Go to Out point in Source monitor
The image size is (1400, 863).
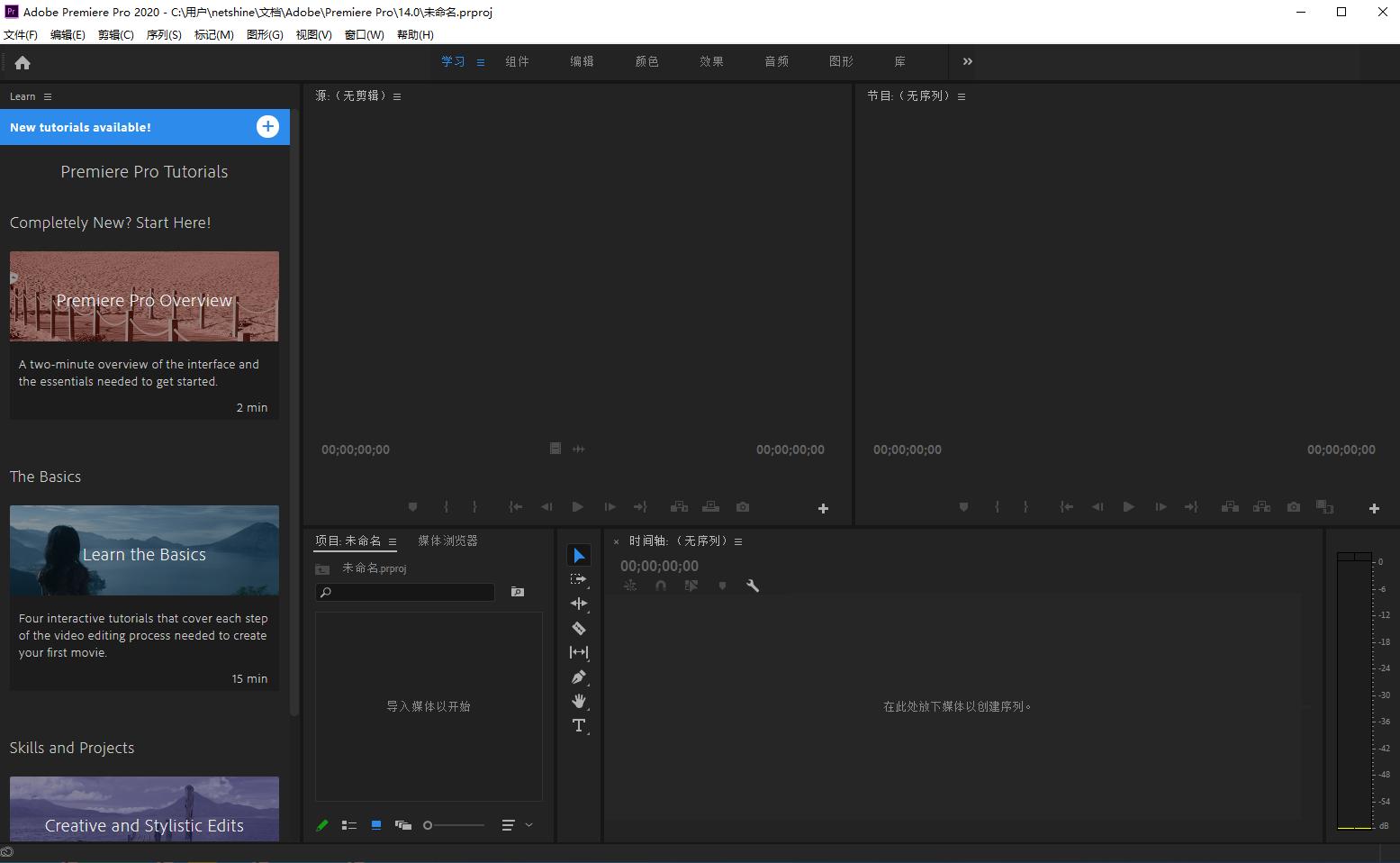click(640, 507)
